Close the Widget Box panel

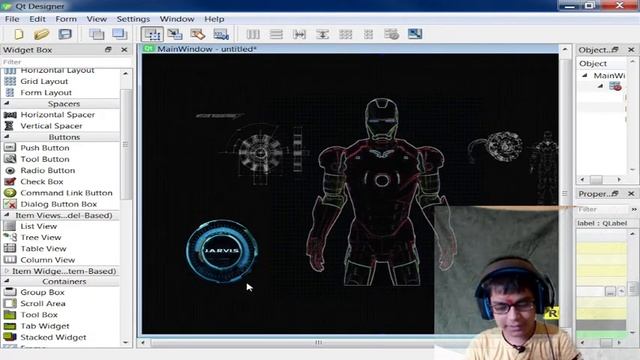click(124, 50)
